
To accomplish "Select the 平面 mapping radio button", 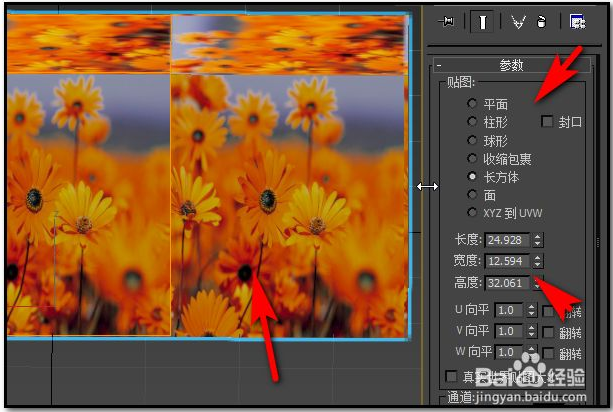I will coord(472,104).
